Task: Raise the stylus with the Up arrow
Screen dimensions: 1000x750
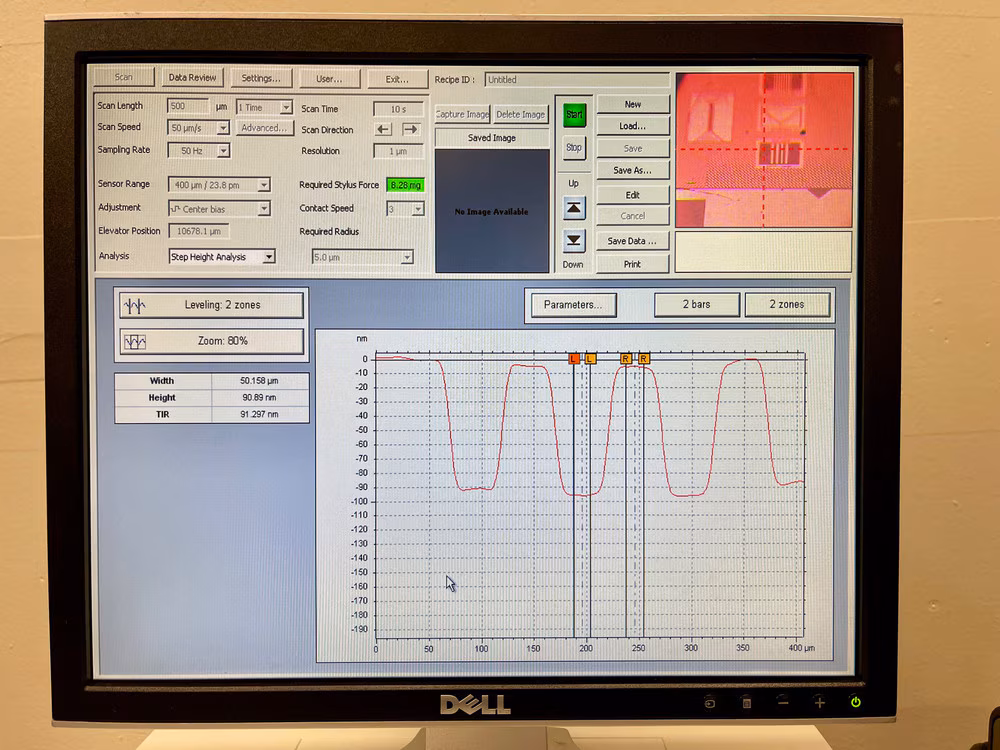Action: (574, 208)
